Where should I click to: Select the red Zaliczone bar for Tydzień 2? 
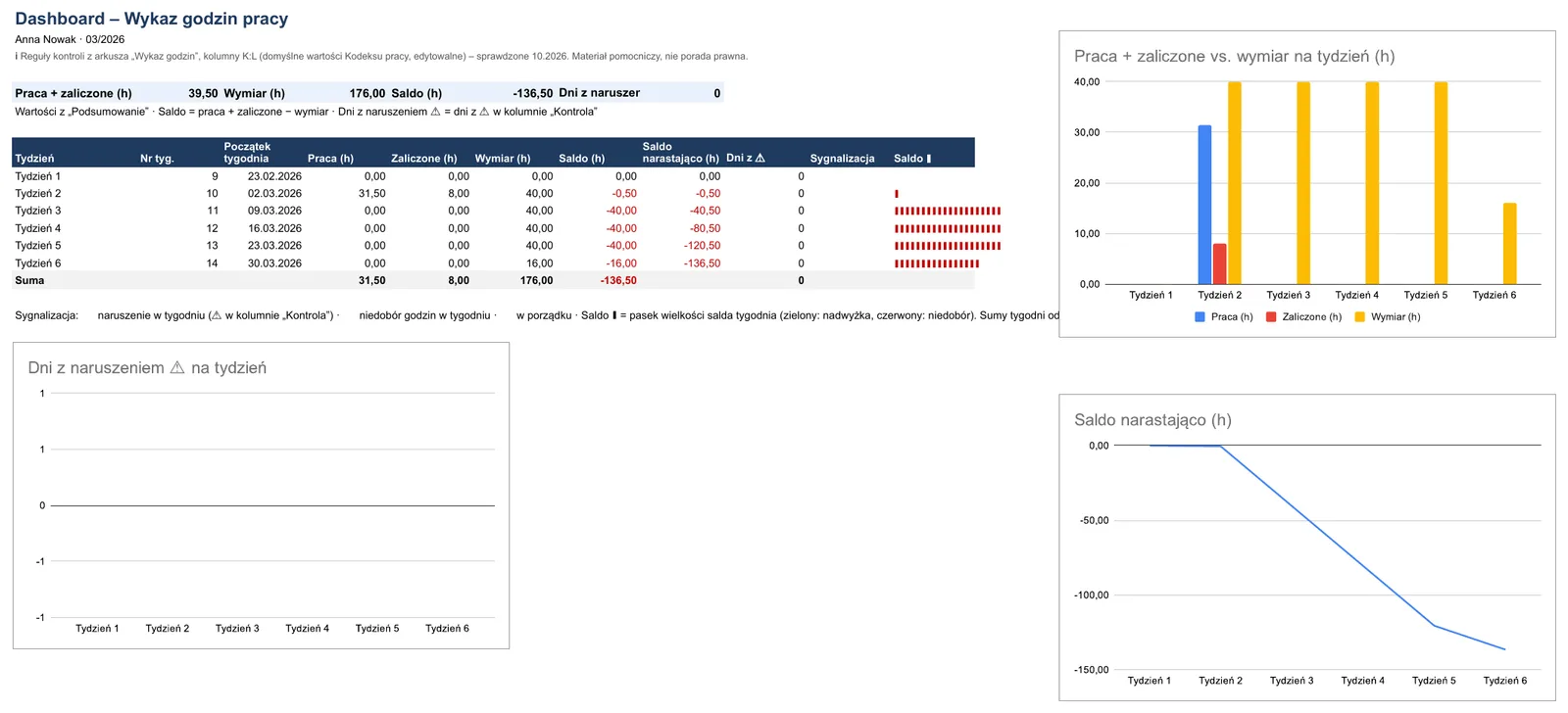(1219, 263)
